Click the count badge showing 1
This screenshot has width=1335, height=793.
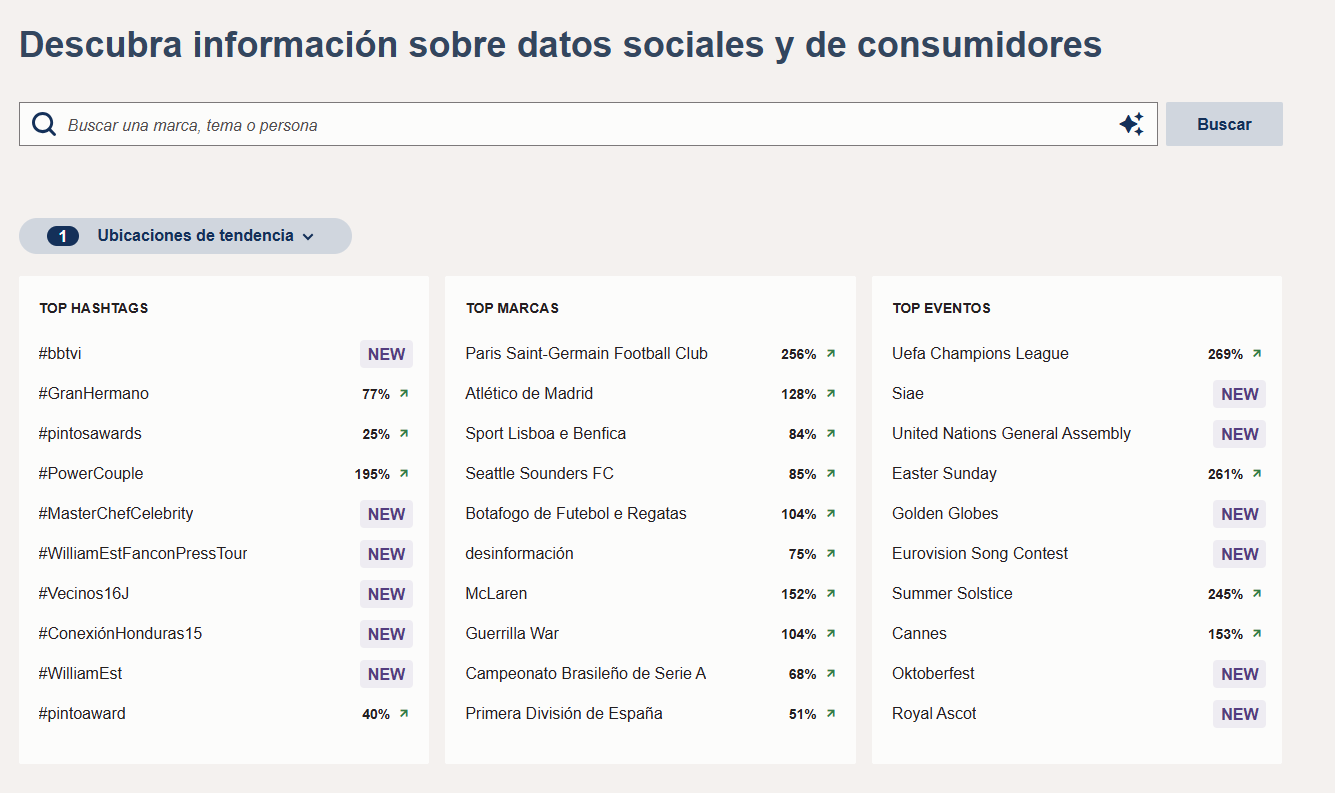click(63, 236)
